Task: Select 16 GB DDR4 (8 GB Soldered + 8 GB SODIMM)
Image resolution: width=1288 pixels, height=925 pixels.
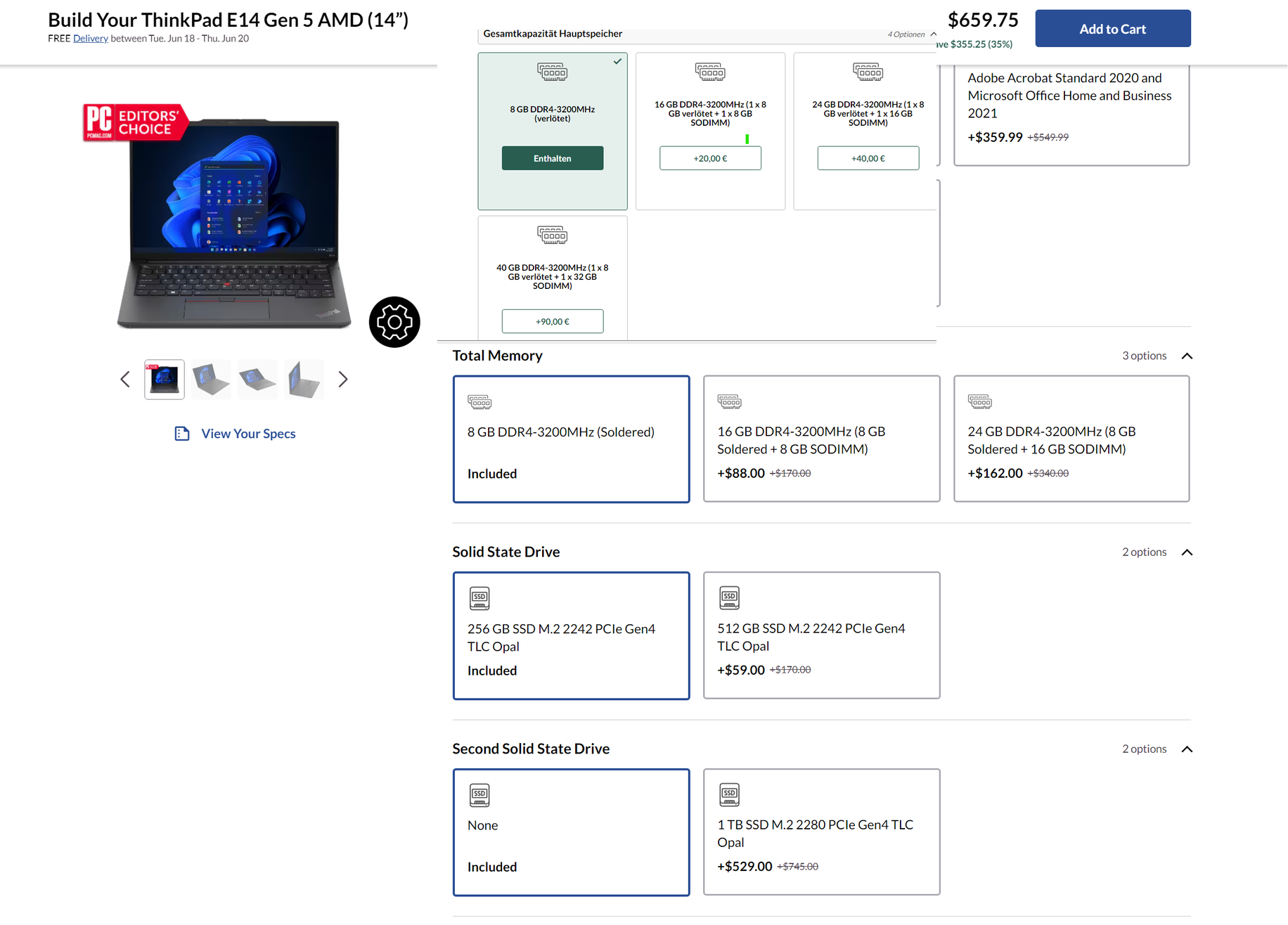Action: (822, 439)
